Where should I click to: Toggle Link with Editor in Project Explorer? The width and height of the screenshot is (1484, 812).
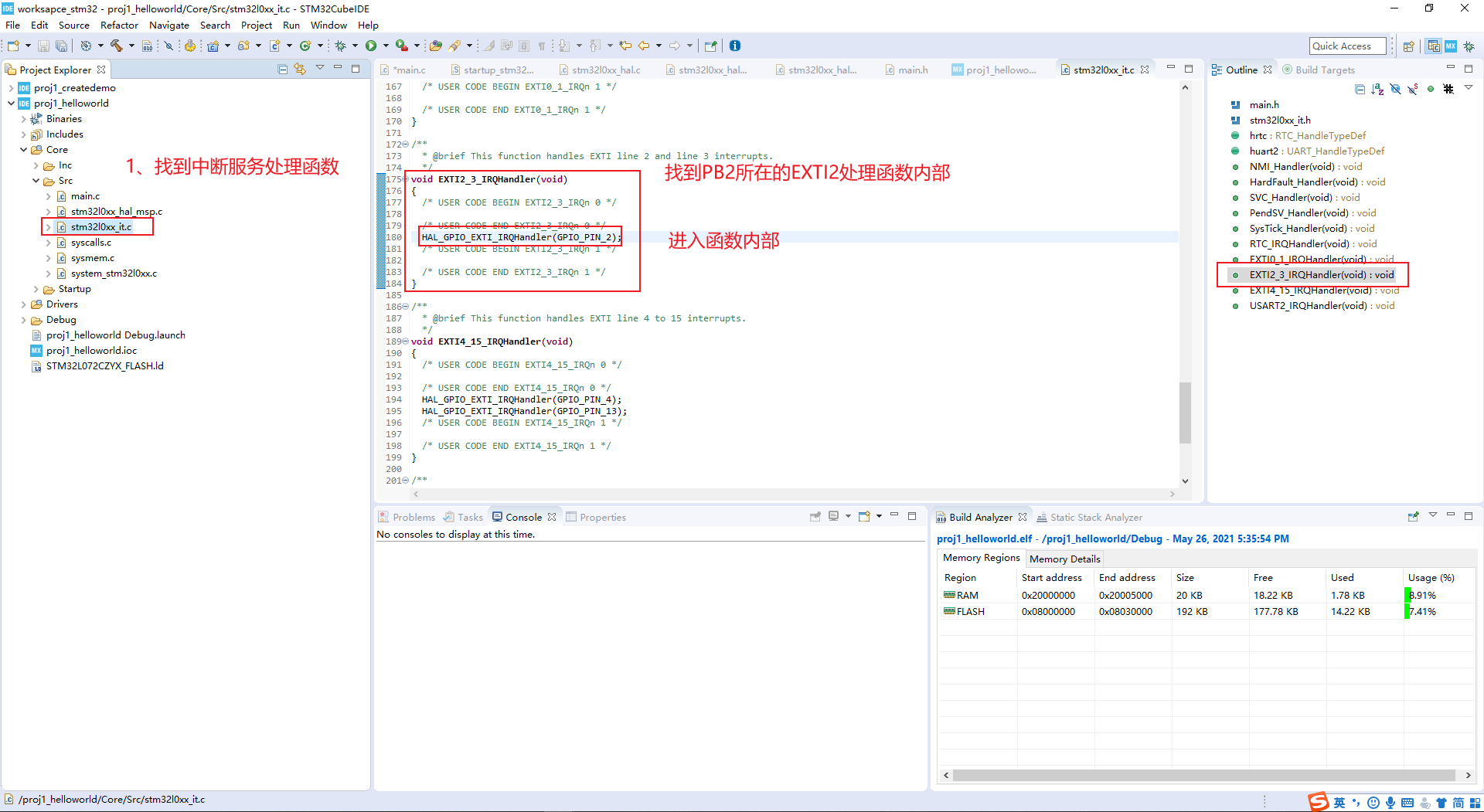pos(300,70)
